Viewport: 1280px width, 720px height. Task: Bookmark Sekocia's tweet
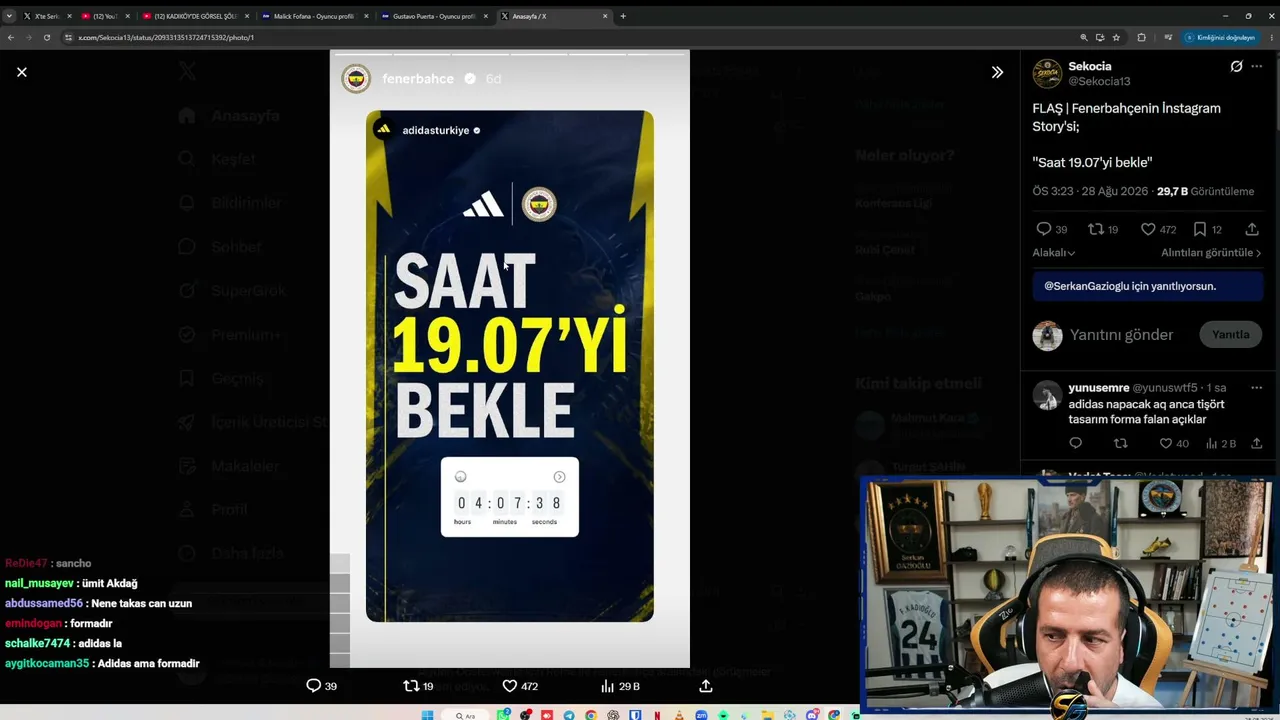point(1199,229)
